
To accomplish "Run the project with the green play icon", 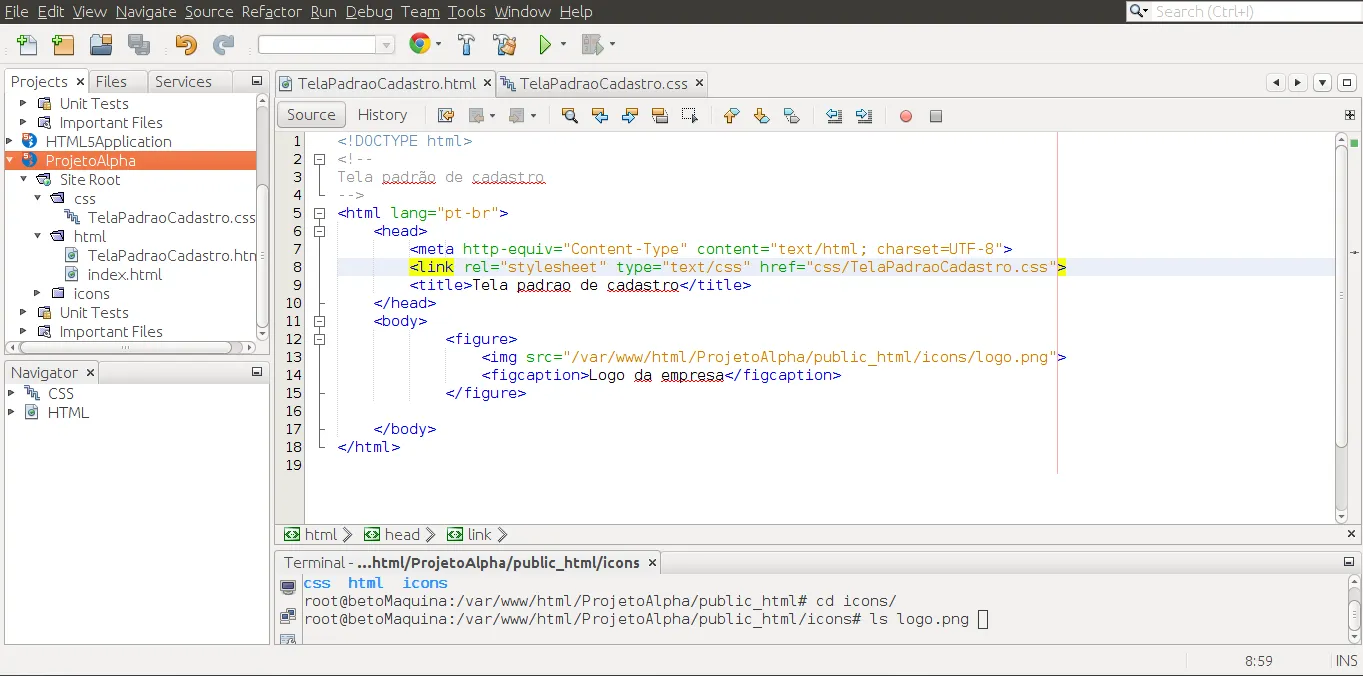I will pyautogui.click(x=545, y=44).
